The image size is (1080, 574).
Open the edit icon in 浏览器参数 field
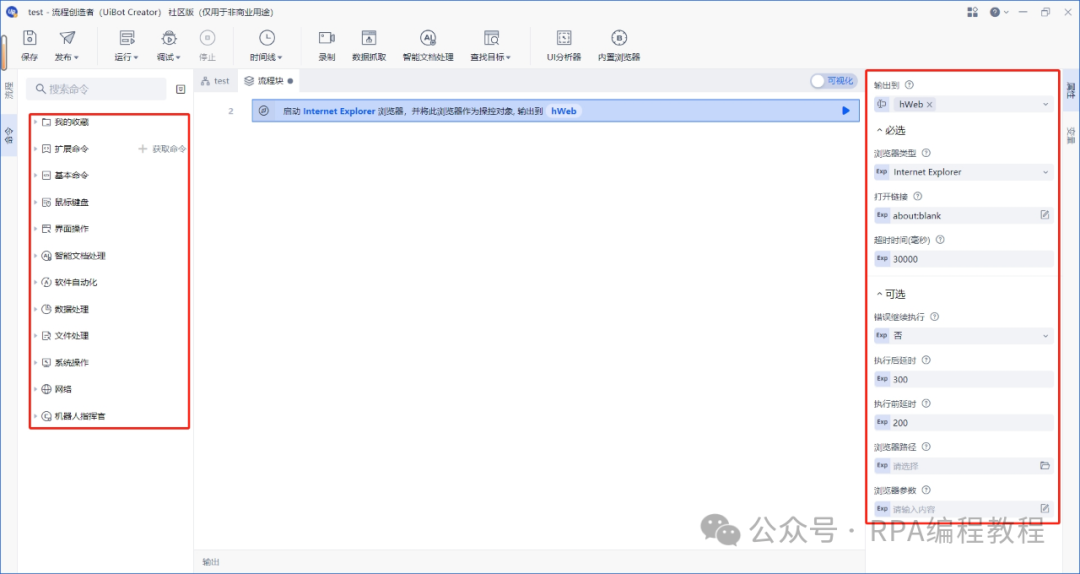coord(1045,509)
